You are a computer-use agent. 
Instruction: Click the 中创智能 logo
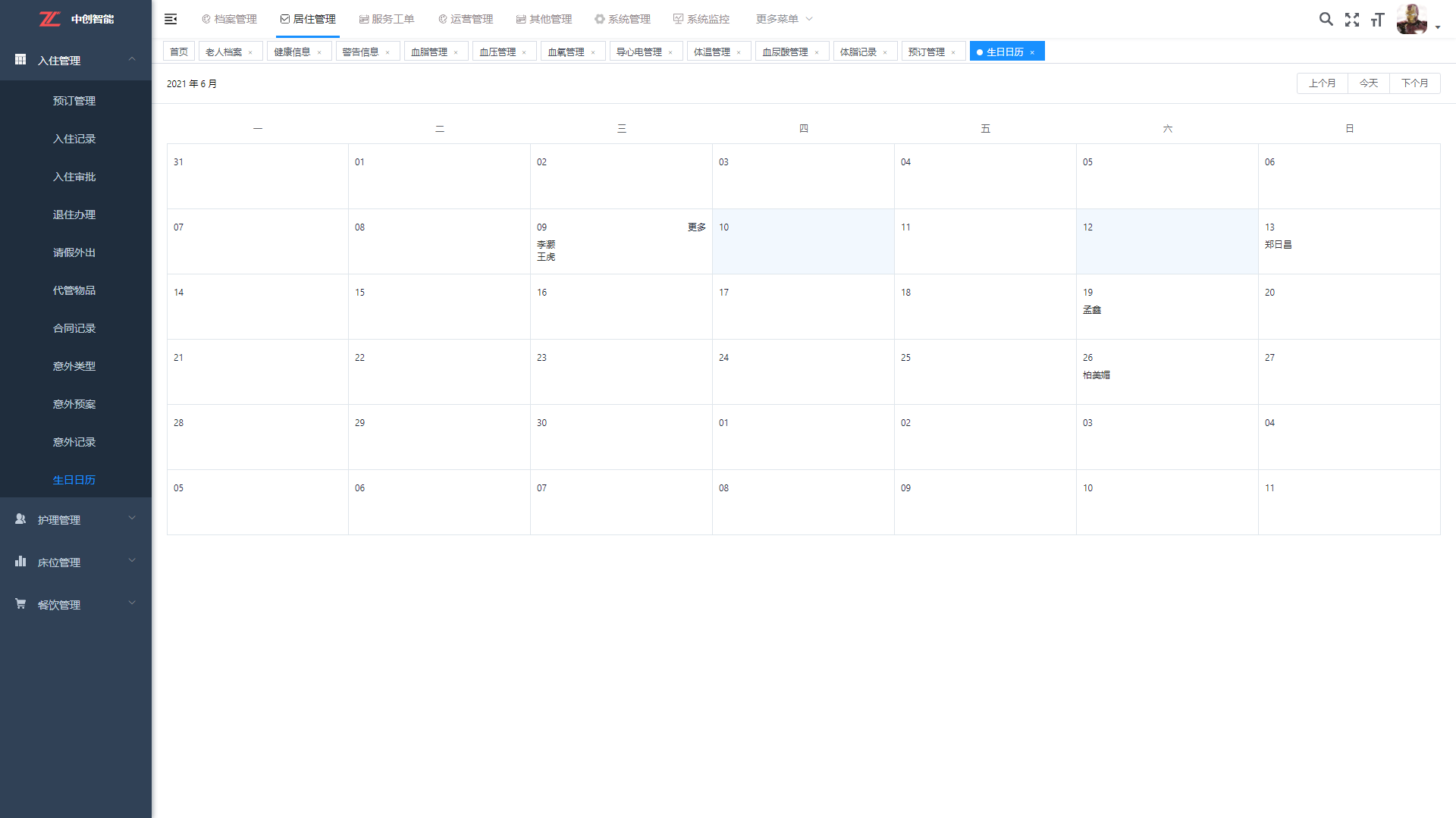tap(76, 19)
